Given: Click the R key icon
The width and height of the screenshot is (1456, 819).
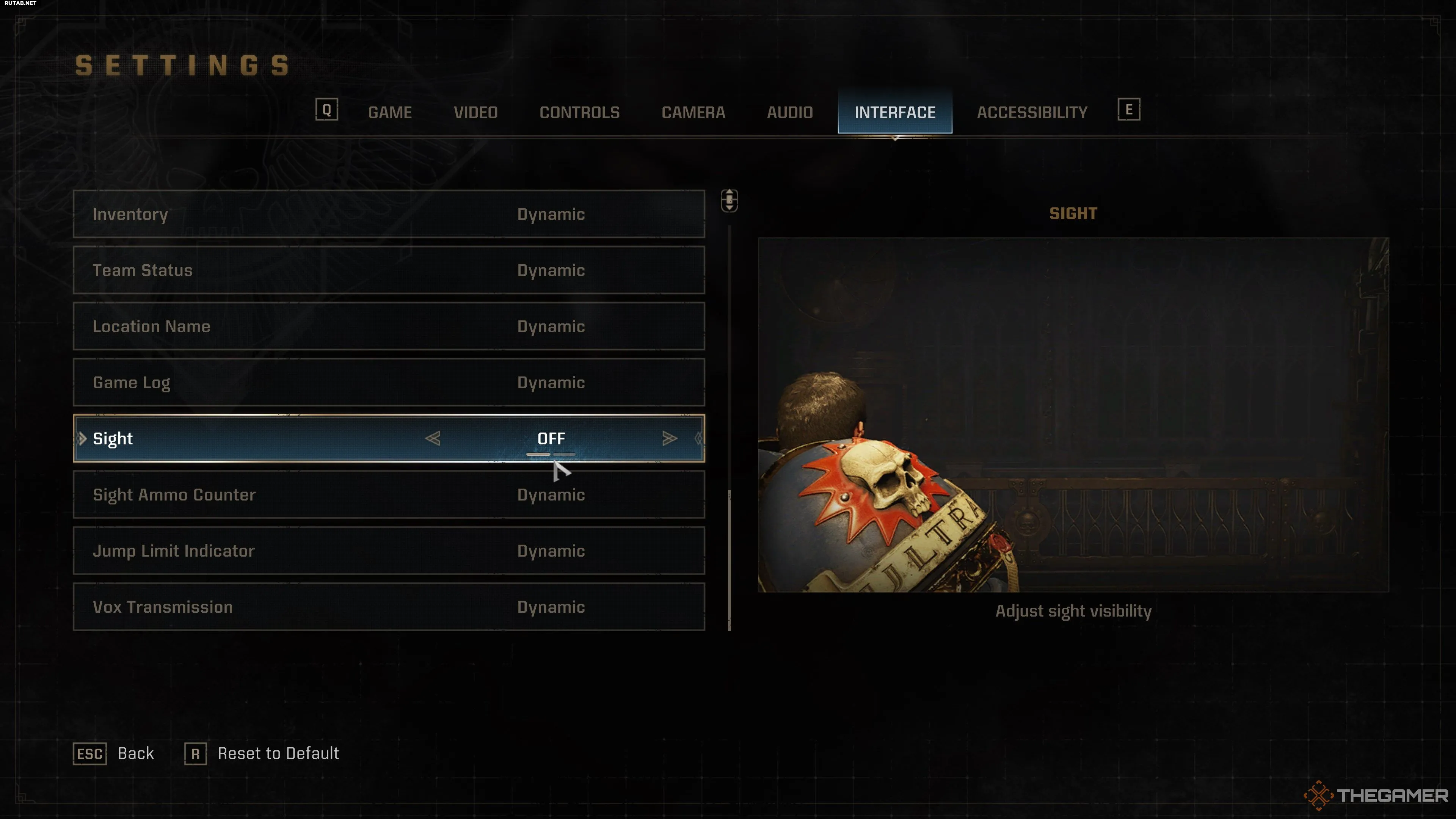Looking at the screenshot, I should [196, 753].
